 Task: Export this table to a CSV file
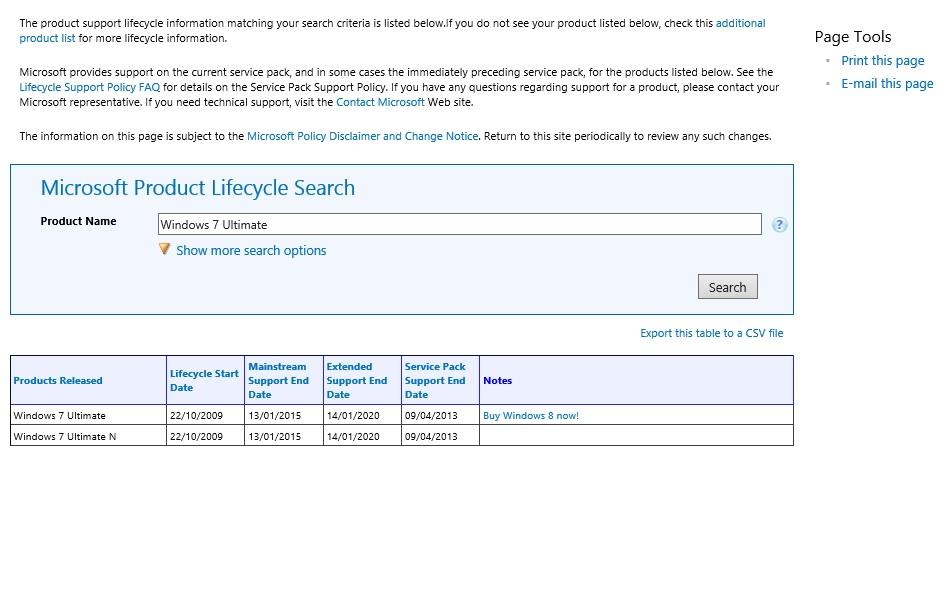(712, 333)
